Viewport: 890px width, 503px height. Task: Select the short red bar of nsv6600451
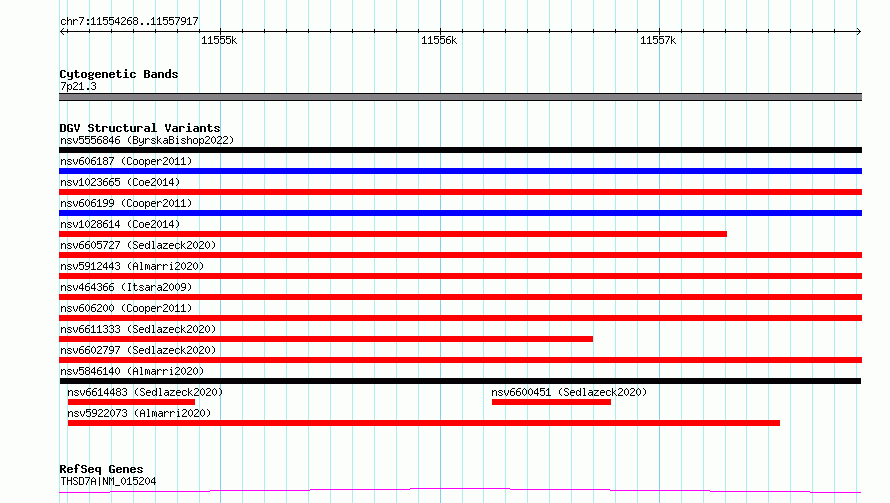coord(551,402)
